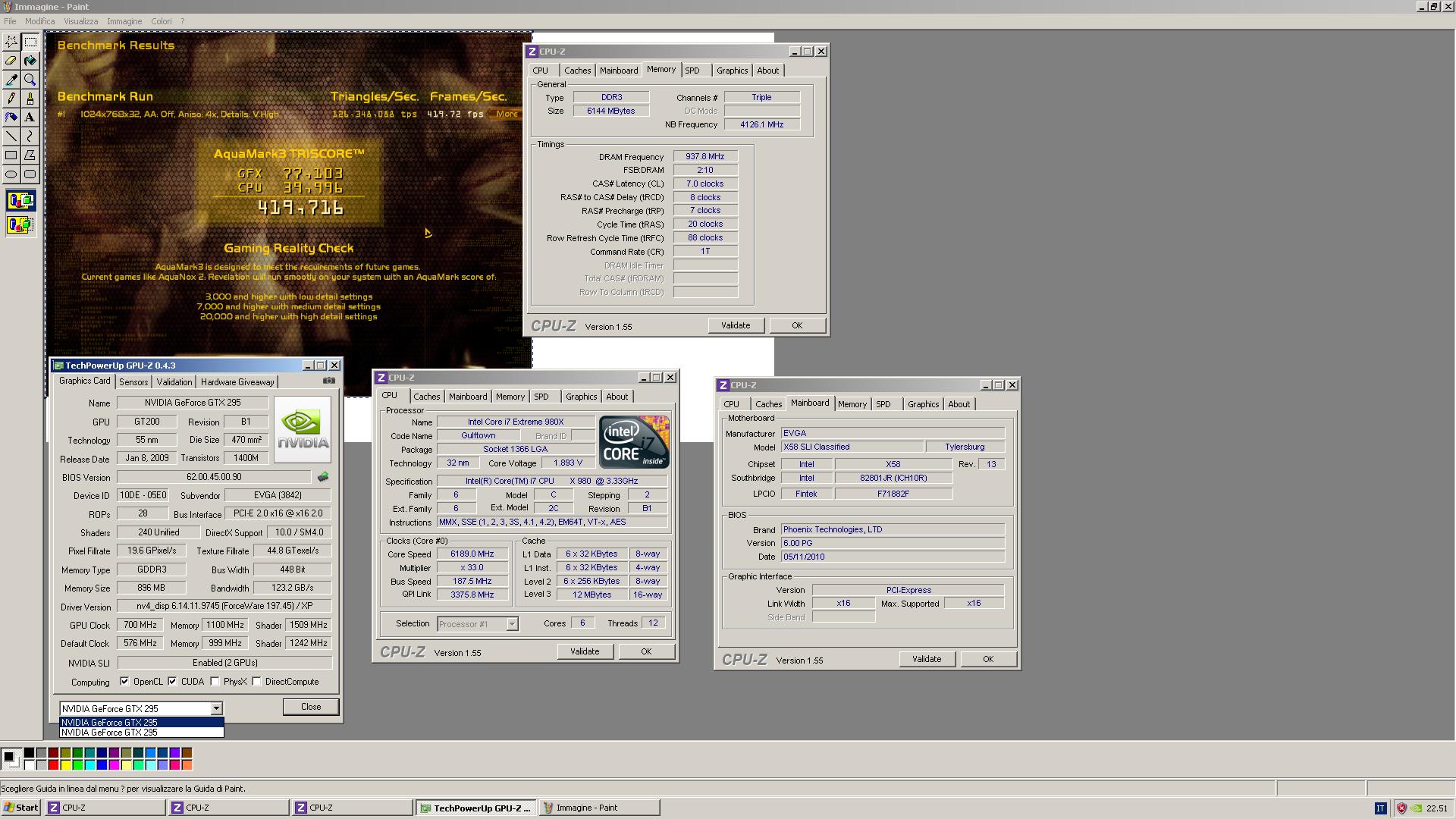Click the NVIDIA logo in GPU-Z
The width and height of the screenshot is (1456, 819).
click(x=303, y=429)
